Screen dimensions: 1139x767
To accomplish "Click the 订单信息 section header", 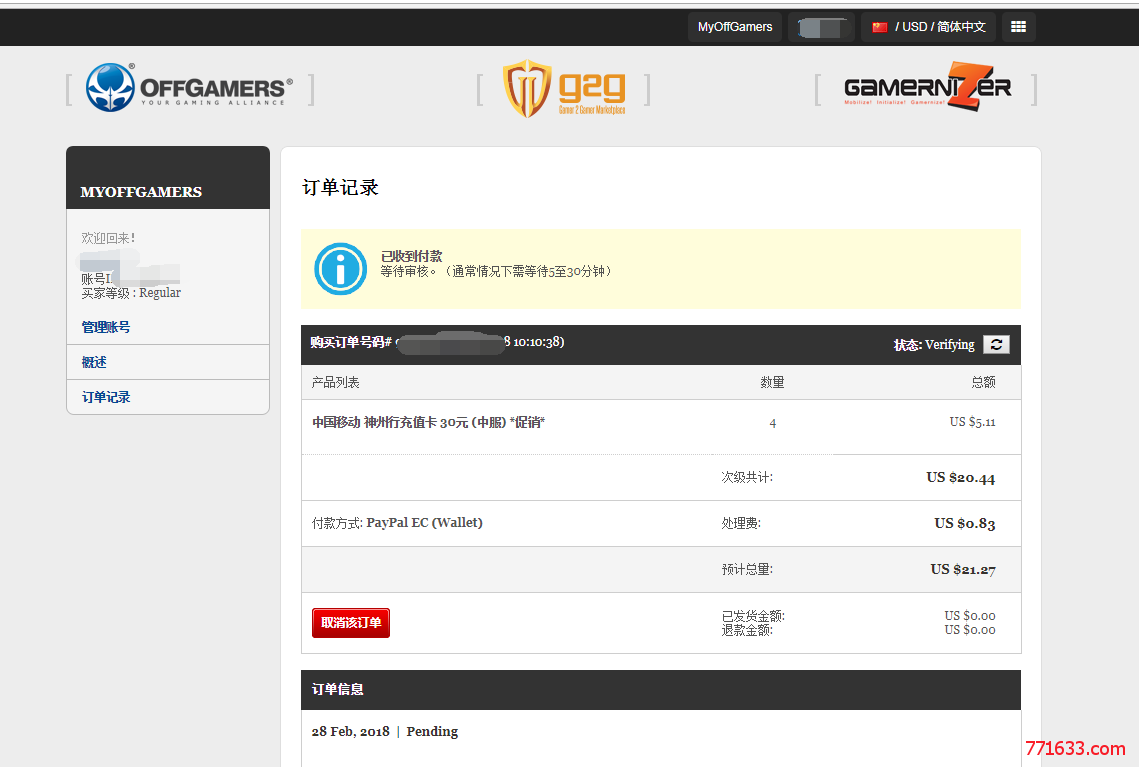I will (x=661, y=689).
